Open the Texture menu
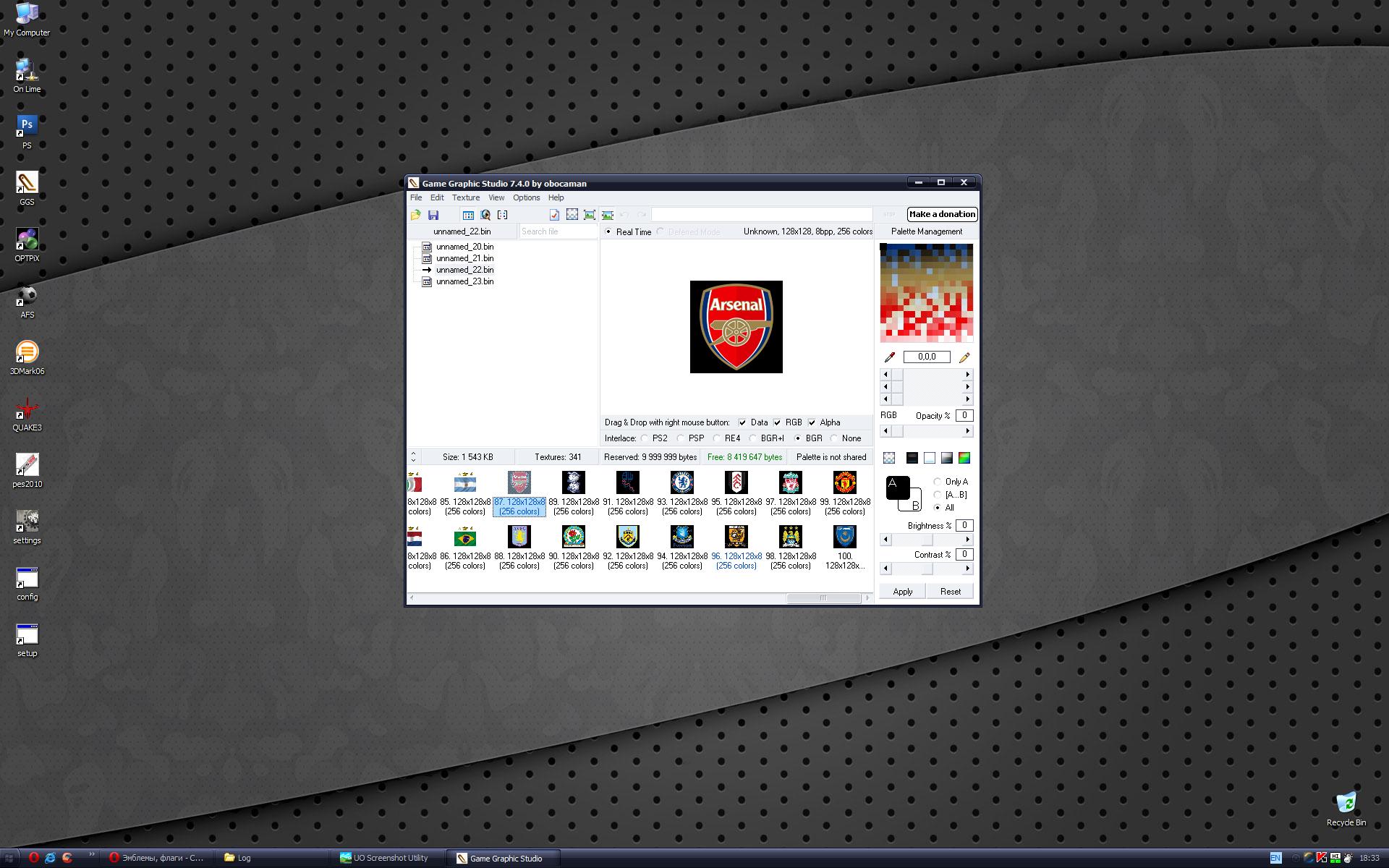Image resolution: width=1389 pixels, height=868 pixels. [466, 197]
